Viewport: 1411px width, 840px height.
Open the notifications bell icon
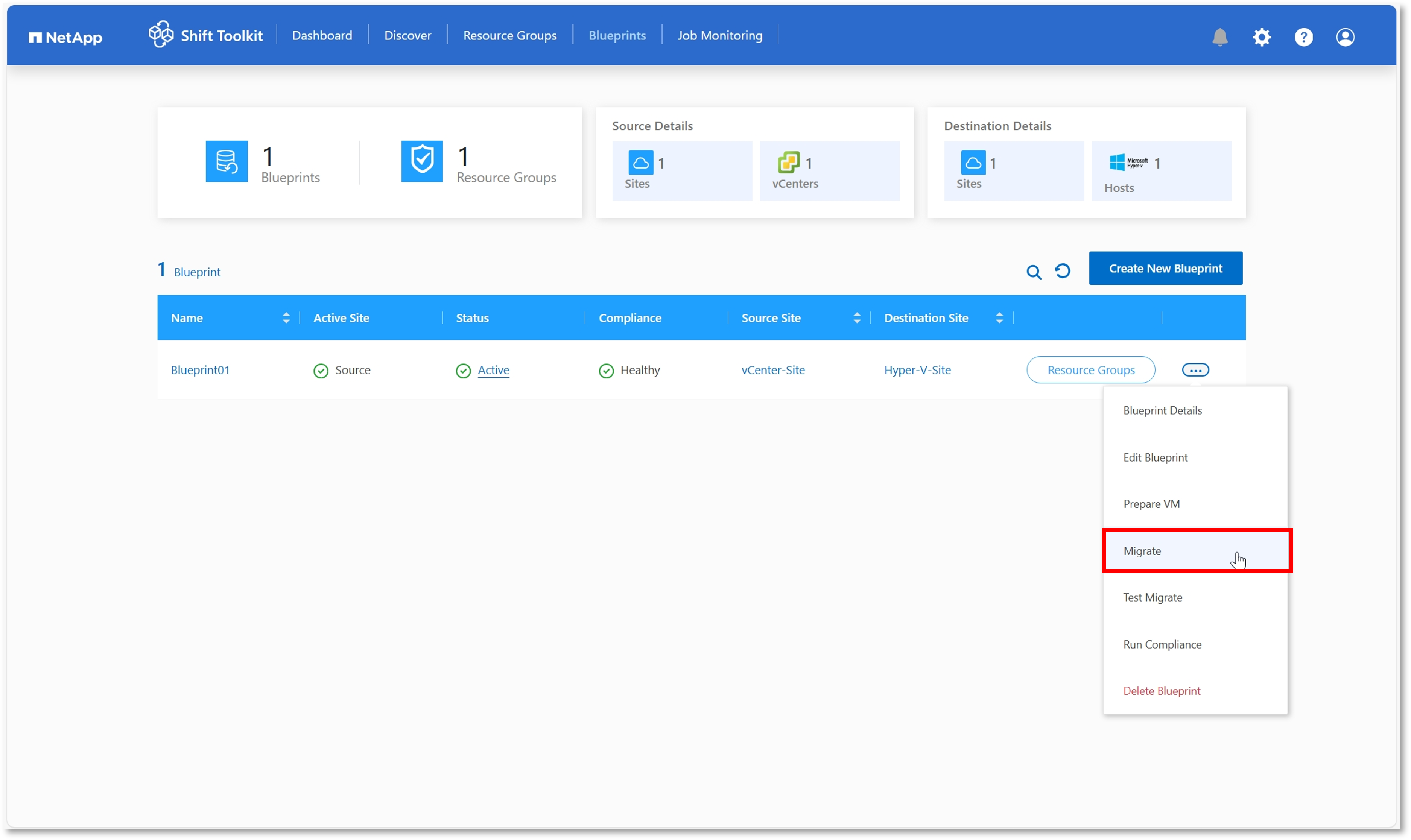1219,37
